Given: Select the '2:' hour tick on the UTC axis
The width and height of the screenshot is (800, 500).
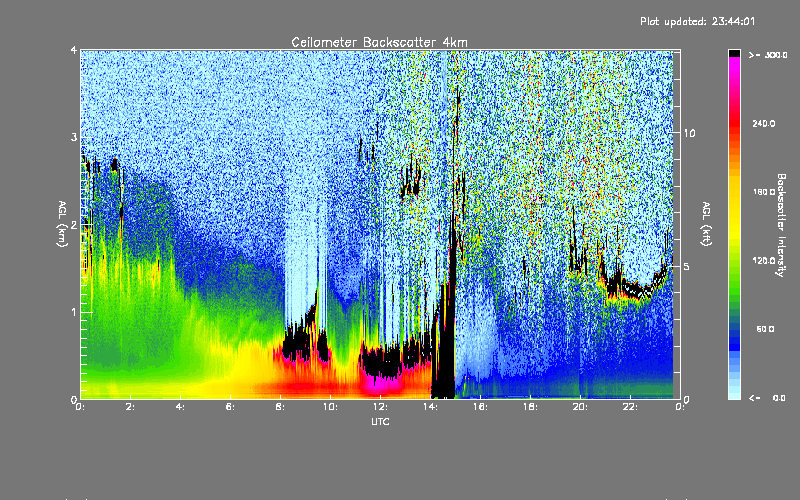Looking at the screenshot, I should [130, 407].
